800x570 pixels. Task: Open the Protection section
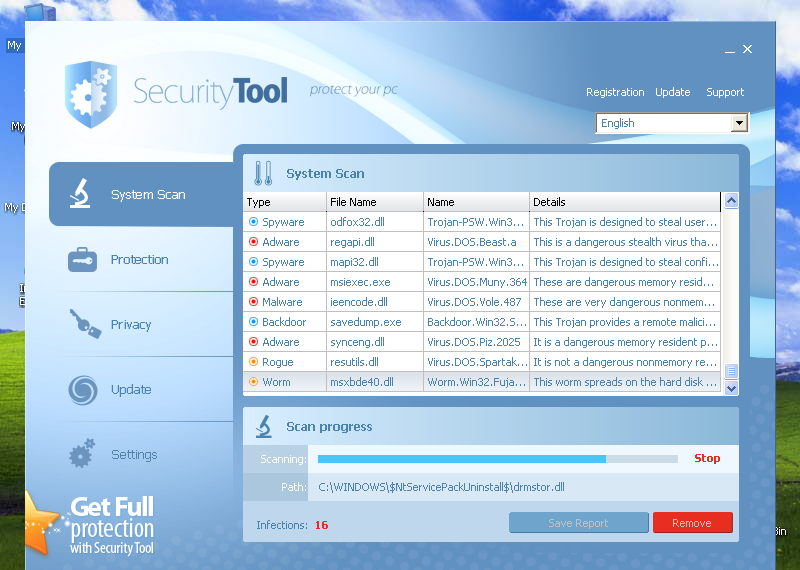click(x=139, y=259)
